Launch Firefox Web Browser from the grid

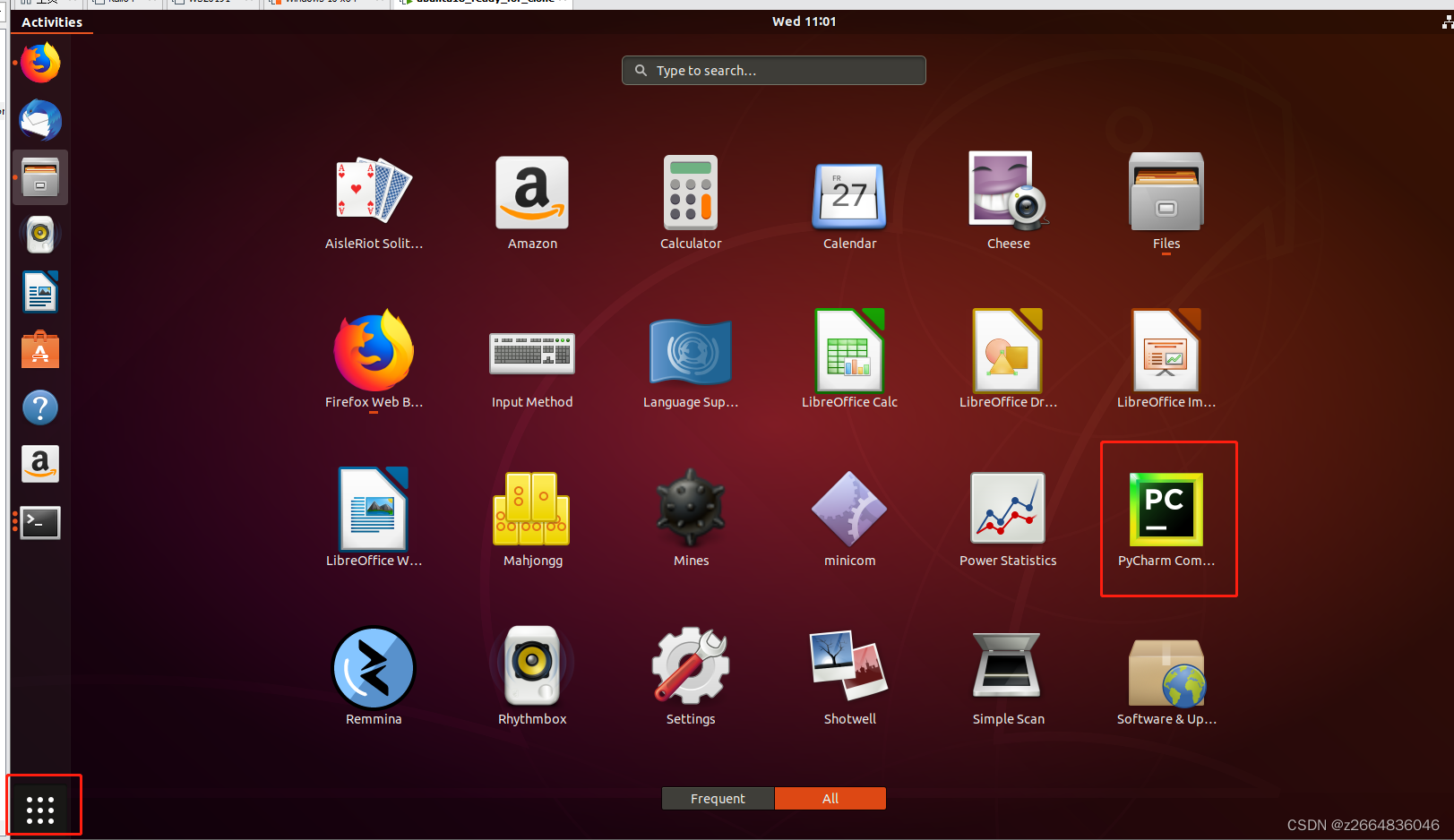[x=374, y=360]
